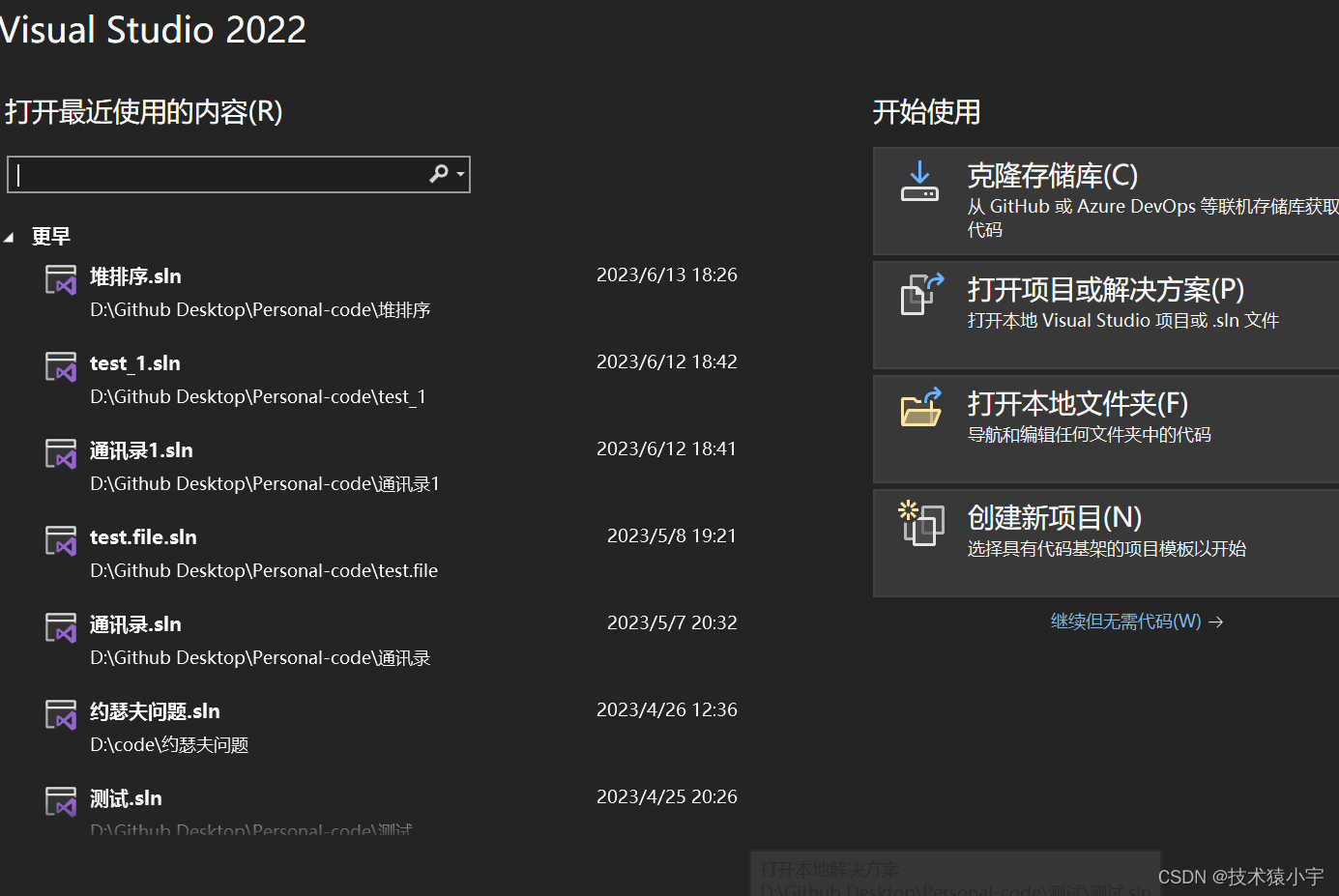Click the path ending Personal-code\堆排序
This screenshot has width=1339, height=896.
[260, 310]
